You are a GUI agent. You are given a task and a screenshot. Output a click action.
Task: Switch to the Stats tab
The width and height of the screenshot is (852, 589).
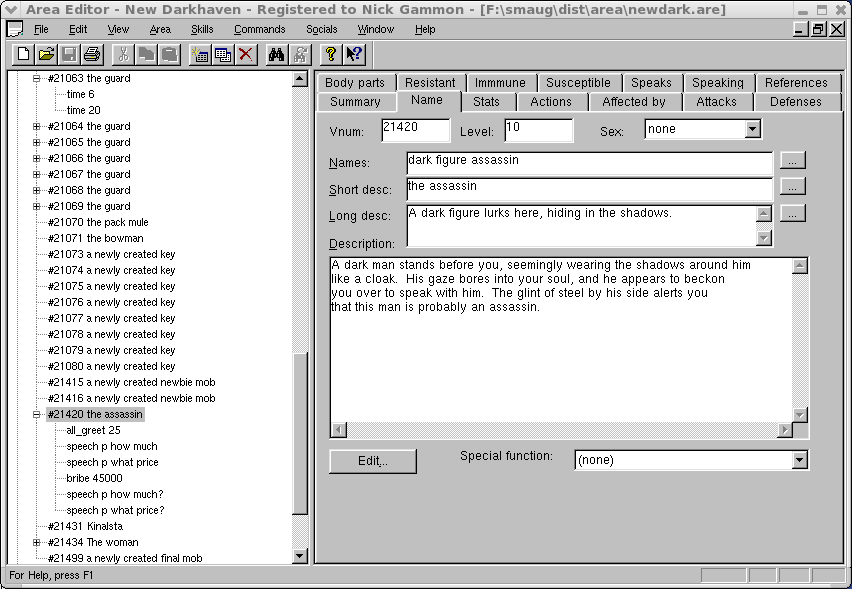(x=486, y=102)
